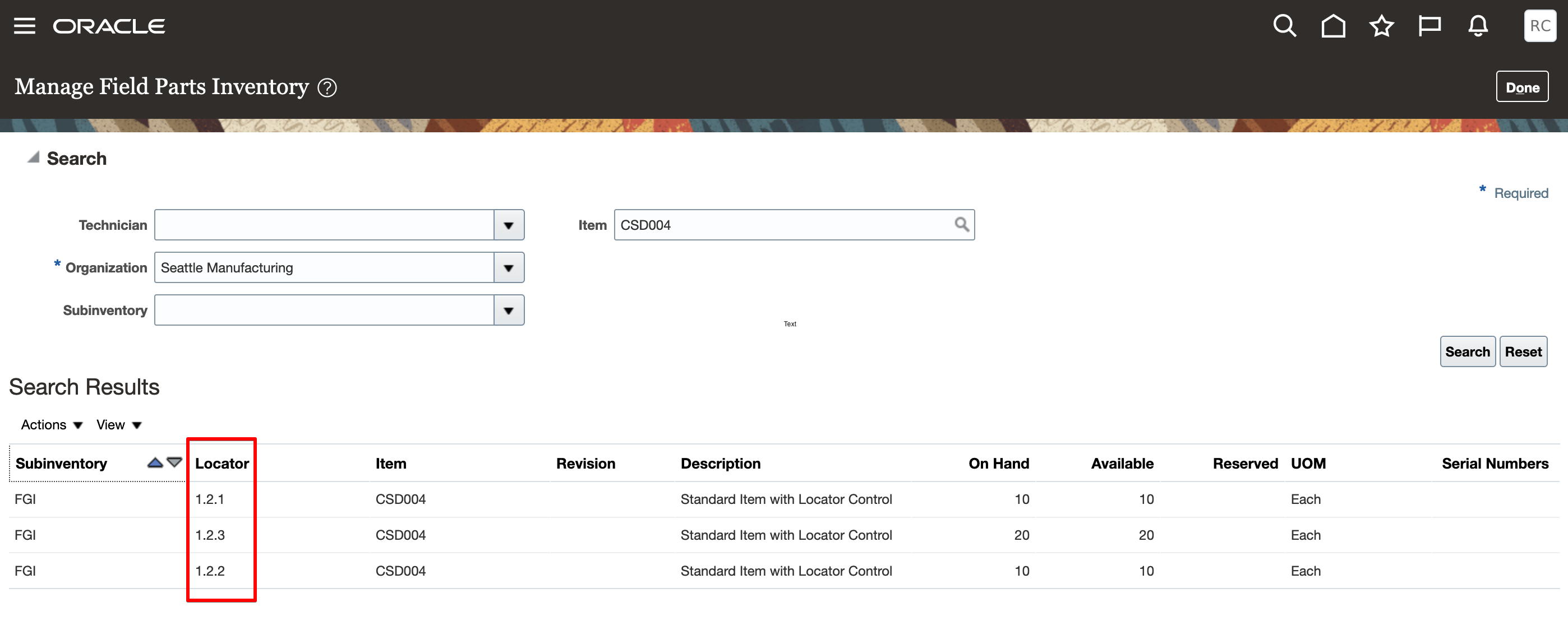Viewport: 1568px width, 639px height.
Task: Open the RC user profile menu
Action: (x=1539, y=26)
